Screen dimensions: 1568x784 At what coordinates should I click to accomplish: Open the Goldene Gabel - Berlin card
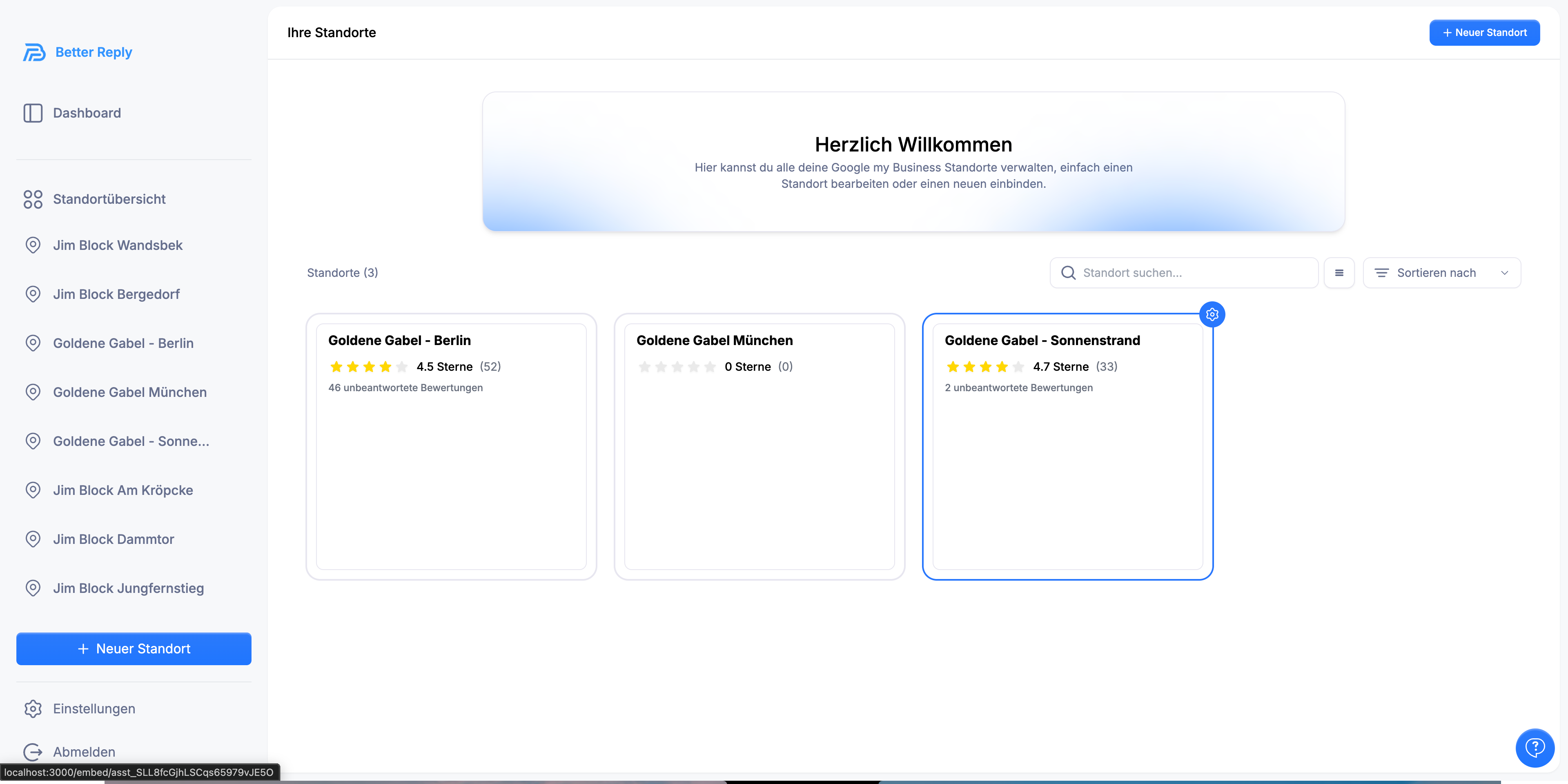451,446
